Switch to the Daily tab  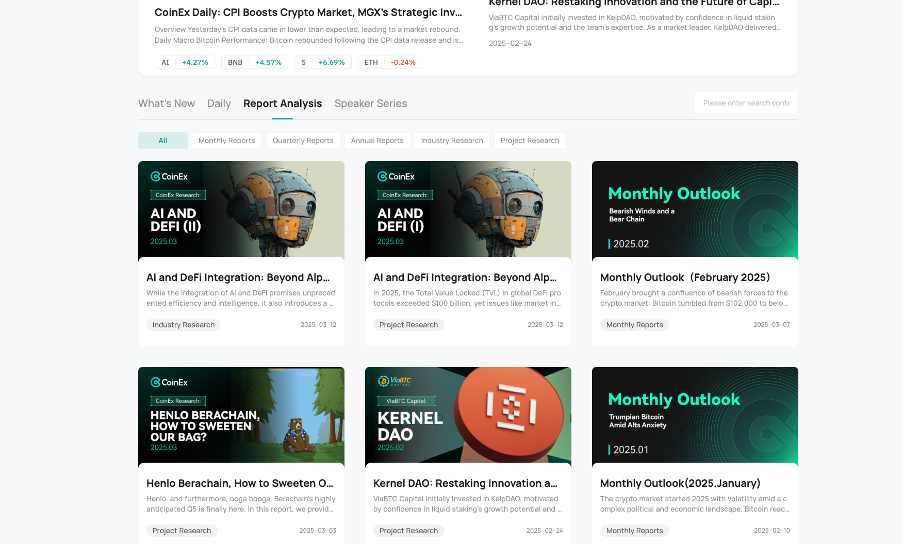pyautogui.click(x=219, y=104)
